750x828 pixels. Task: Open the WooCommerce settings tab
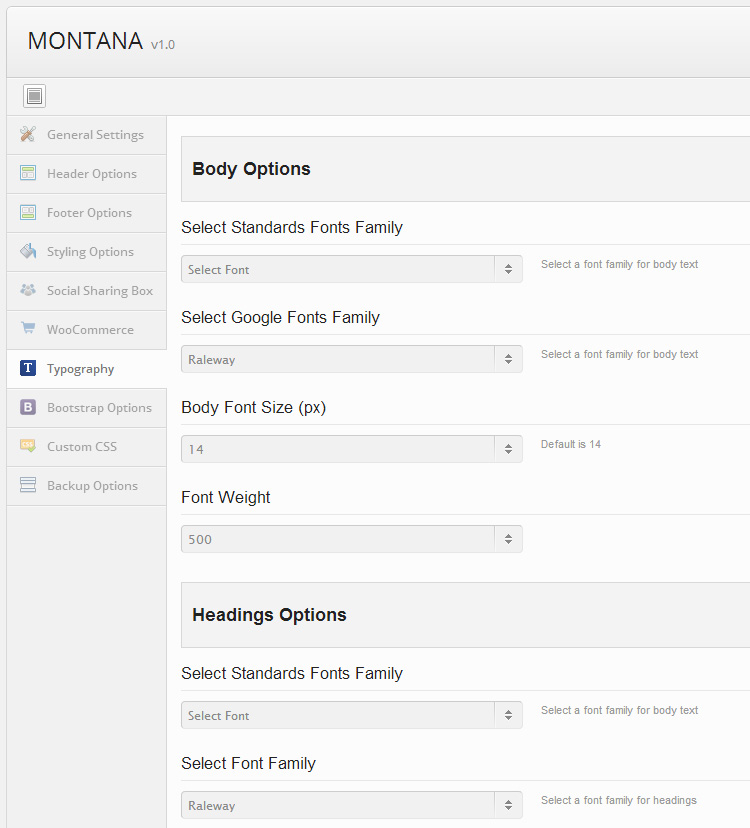point(90,330)
